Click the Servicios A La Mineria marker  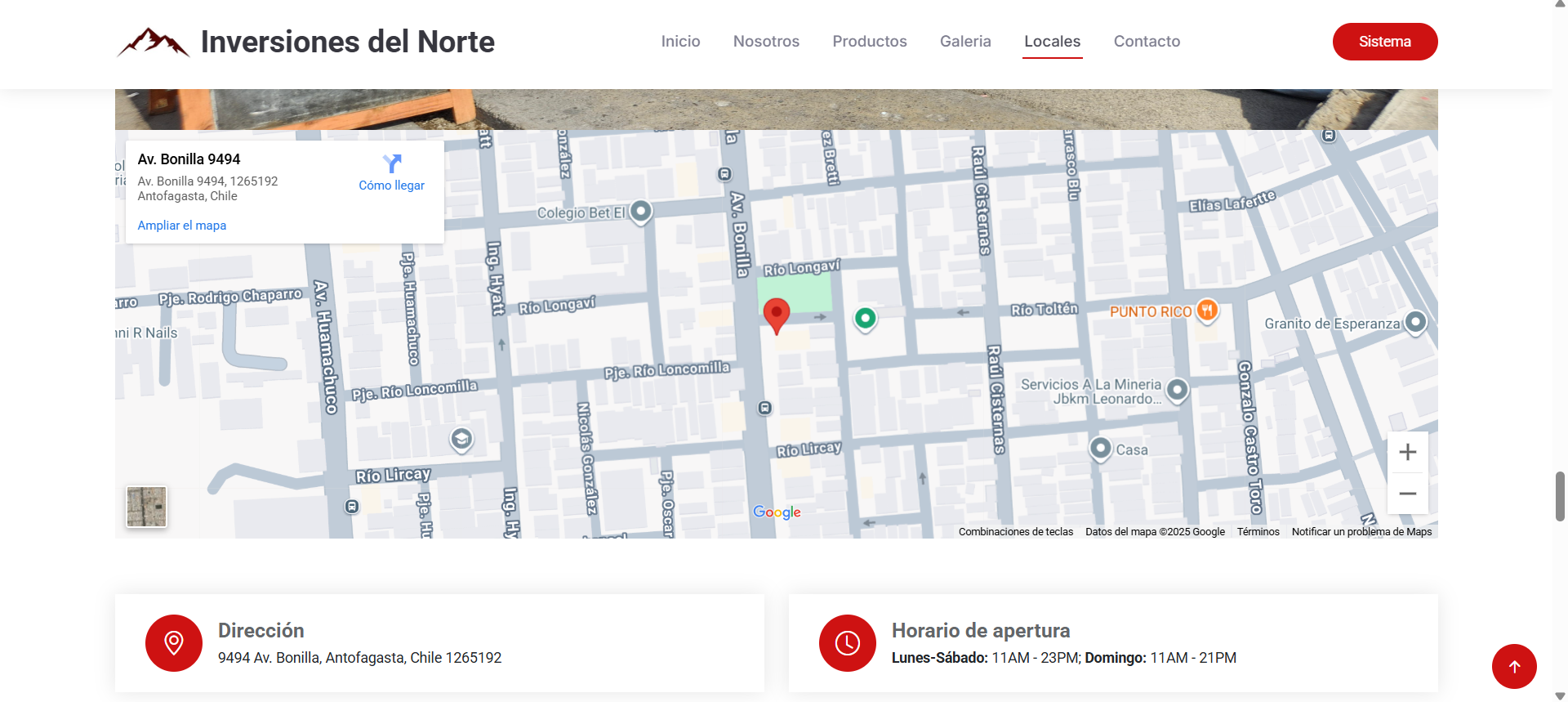point(1177,390)
